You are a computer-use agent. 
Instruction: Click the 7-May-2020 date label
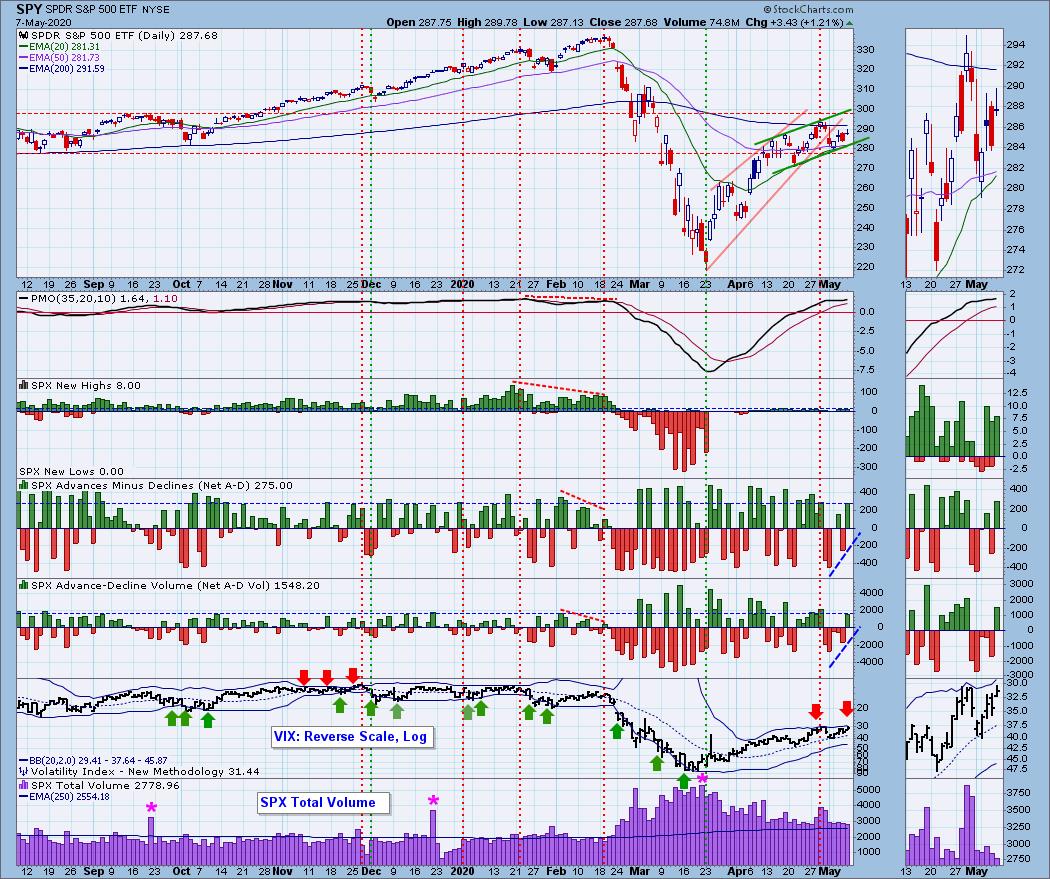[43, 22]
